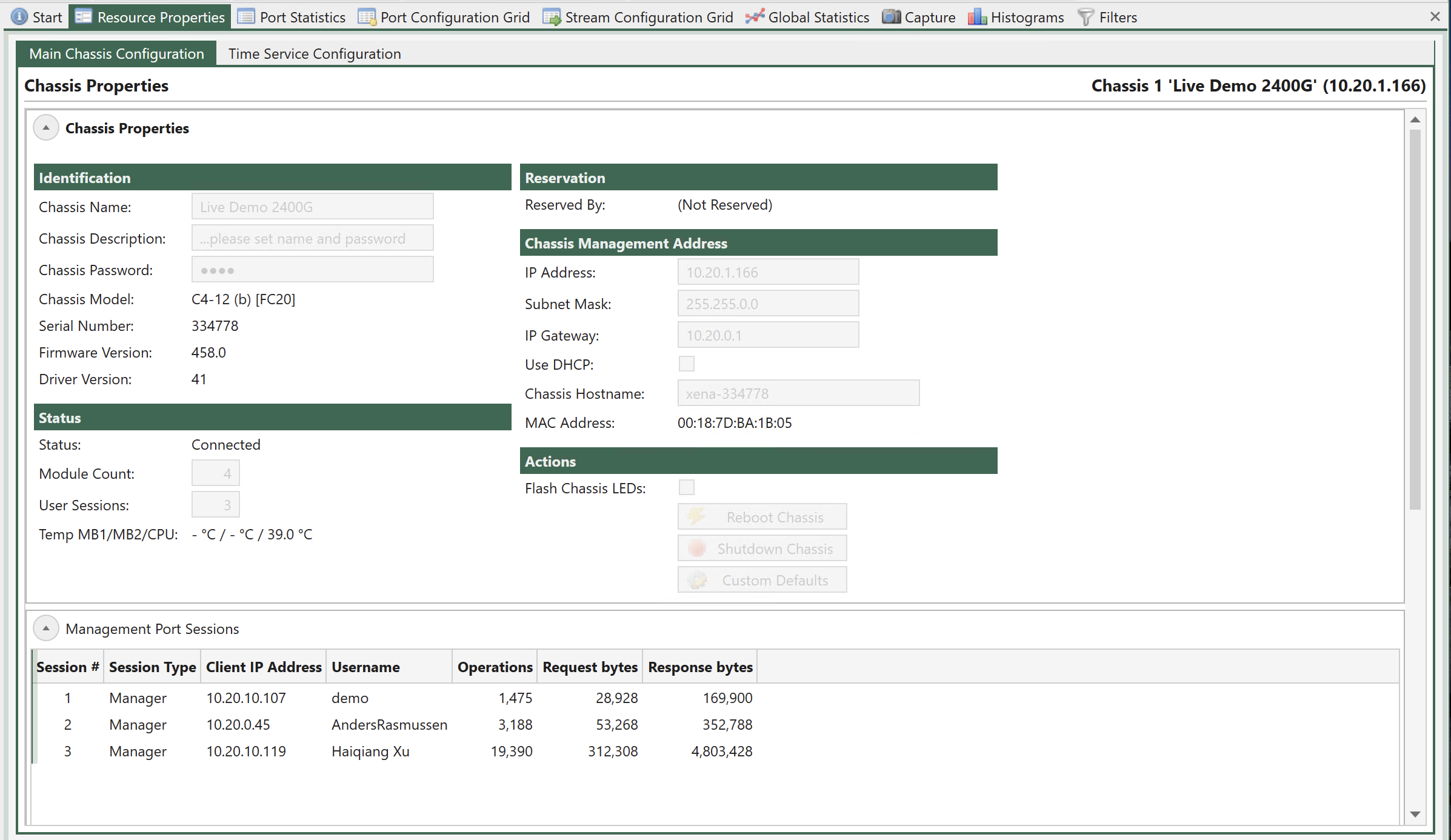Collapse Chassis Properties expander
Viewport: 1451px width, 840px height.
(47, 128)
